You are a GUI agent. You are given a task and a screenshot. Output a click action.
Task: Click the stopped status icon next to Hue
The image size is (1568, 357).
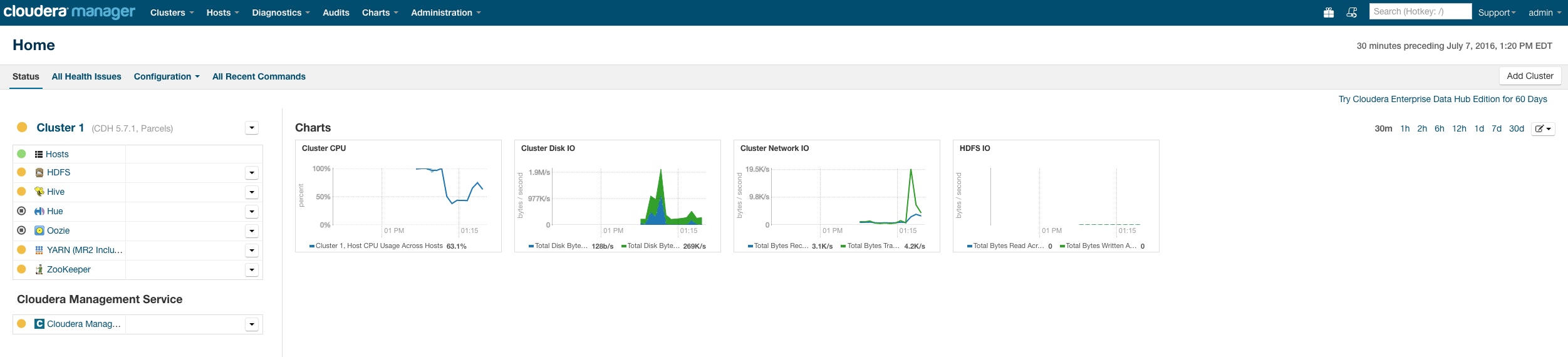point(21,211)
